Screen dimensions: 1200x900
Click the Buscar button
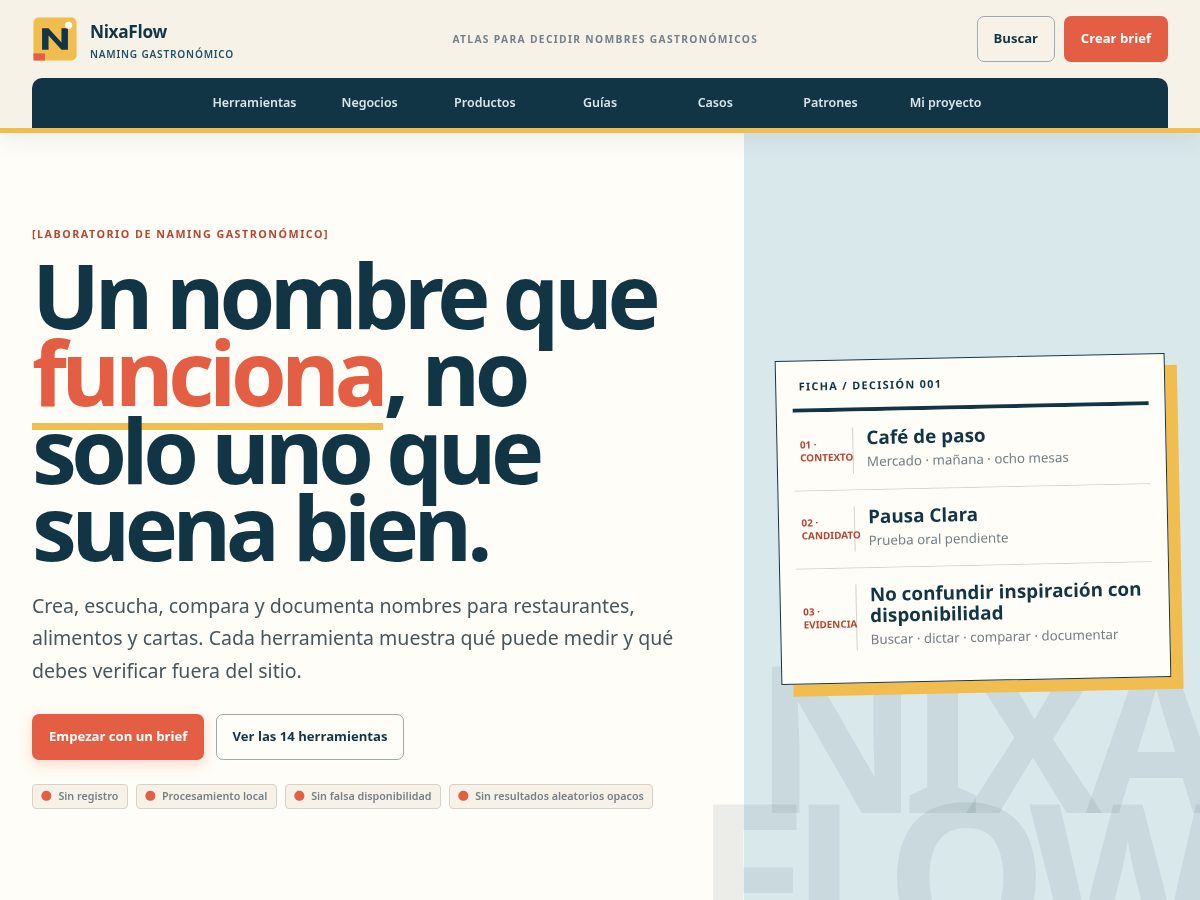click(x=1015, y=39)
